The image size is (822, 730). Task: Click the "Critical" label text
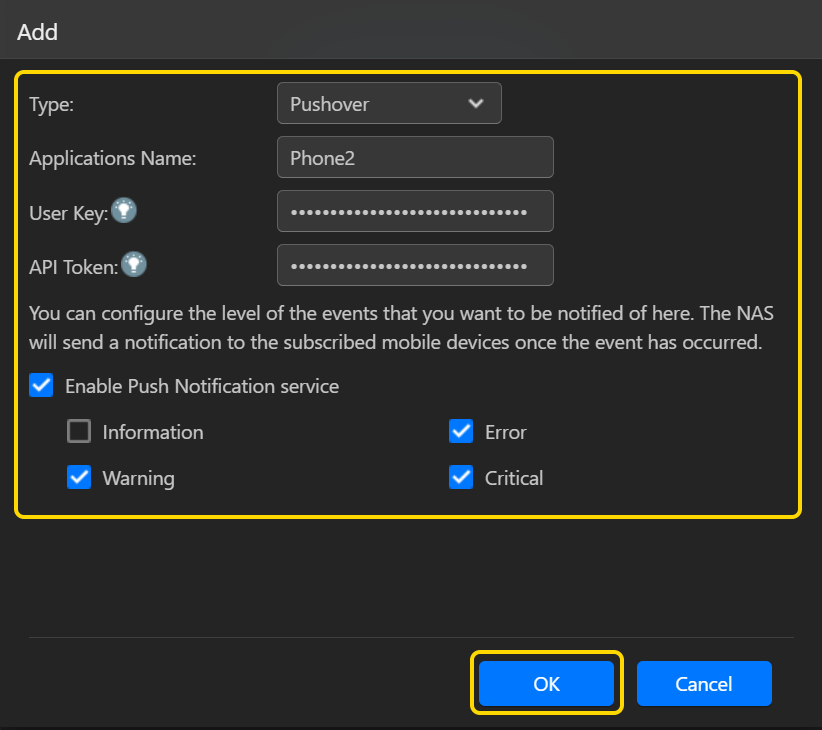point(514,478)
